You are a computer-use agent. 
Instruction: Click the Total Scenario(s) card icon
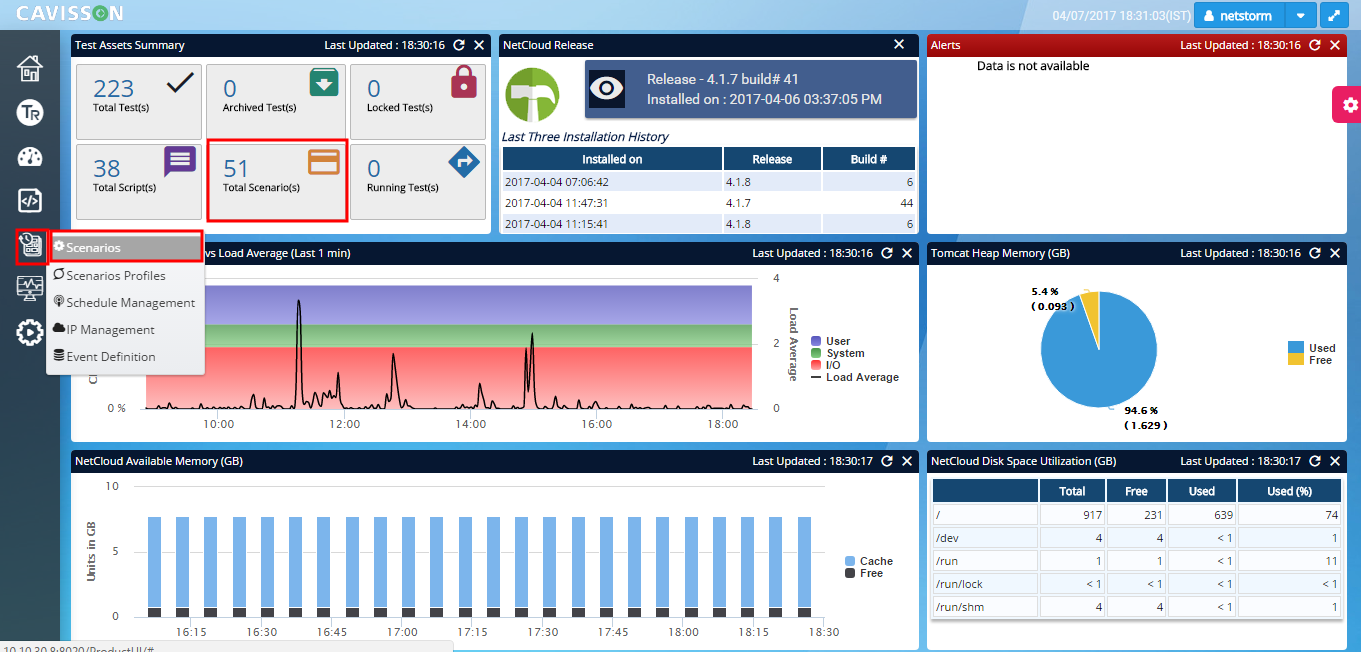click(x=323, y=162)
